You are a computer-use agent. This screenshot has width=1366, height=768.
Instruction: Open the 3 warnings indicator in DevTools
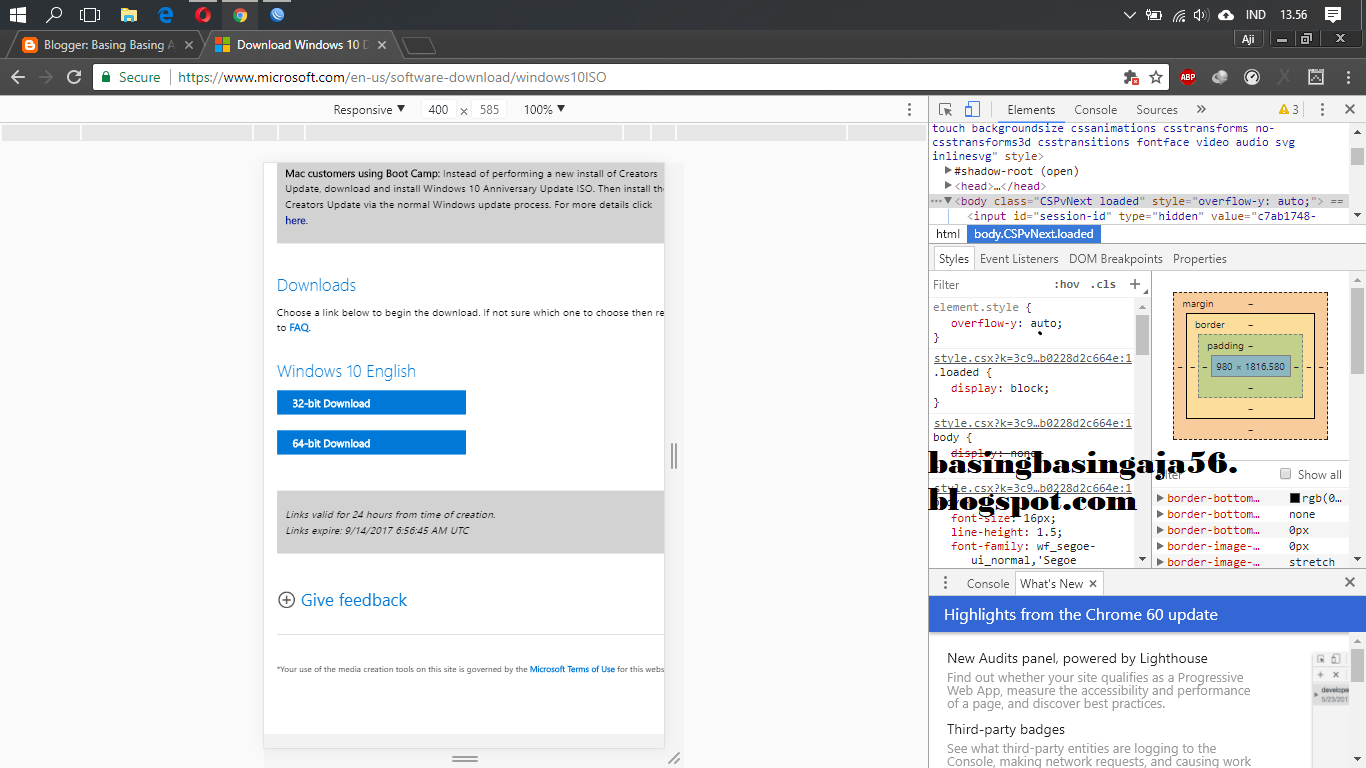(x=1289, y=110)
